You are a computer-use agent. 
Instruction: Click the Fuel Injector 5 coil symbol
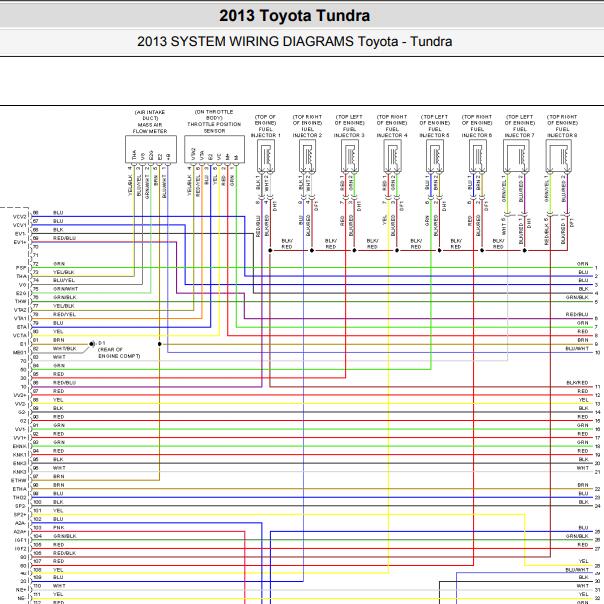(435, 156)
